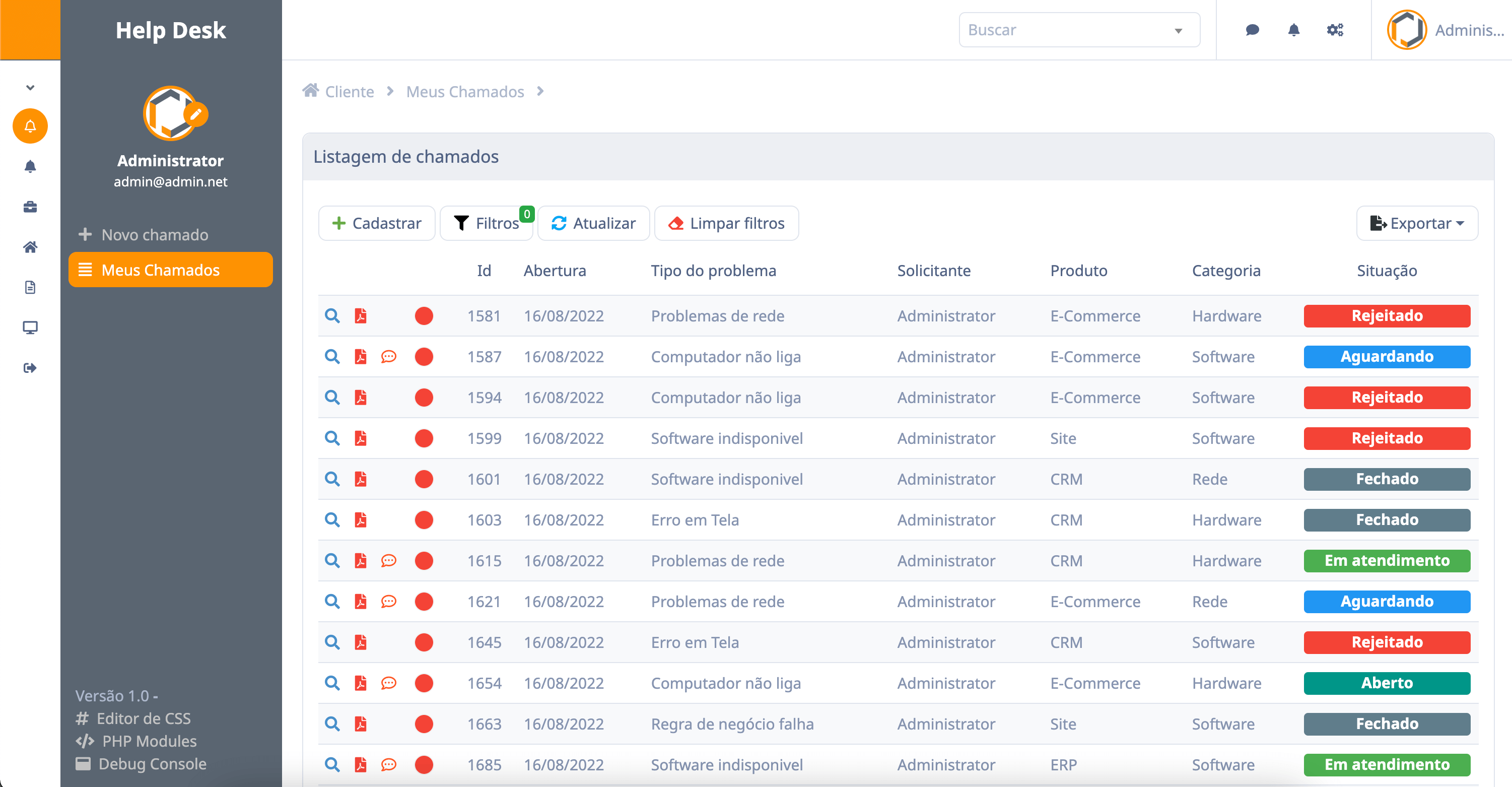
Task: Open PDF icon for ticket 1599
Action: pos(361,438)
